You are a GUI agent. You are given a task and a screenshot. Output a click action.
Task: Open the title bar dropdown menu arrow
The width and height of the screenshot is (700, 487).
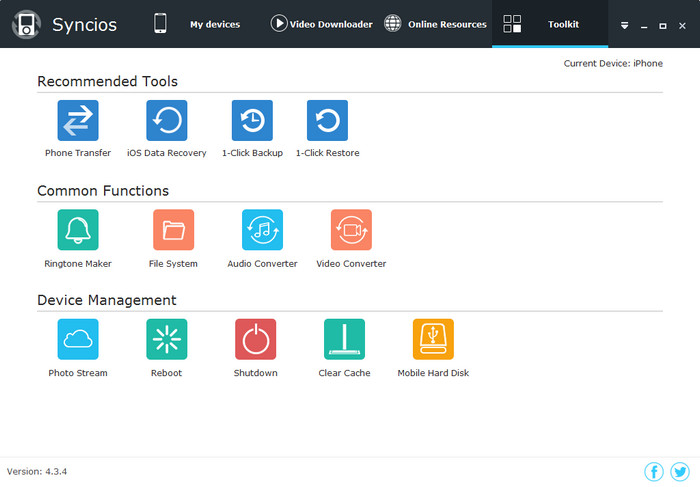click(x=625, y=25)
